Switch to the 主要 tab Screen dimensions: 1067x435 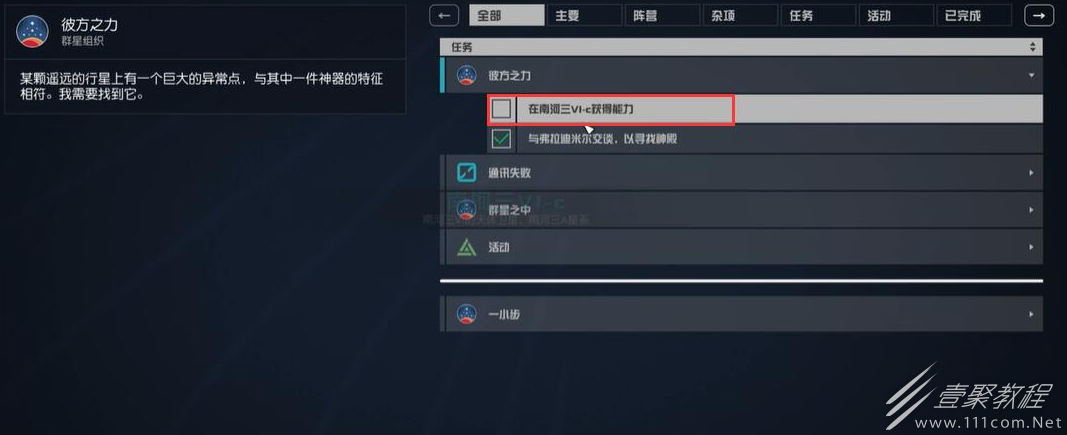(585, 15)
